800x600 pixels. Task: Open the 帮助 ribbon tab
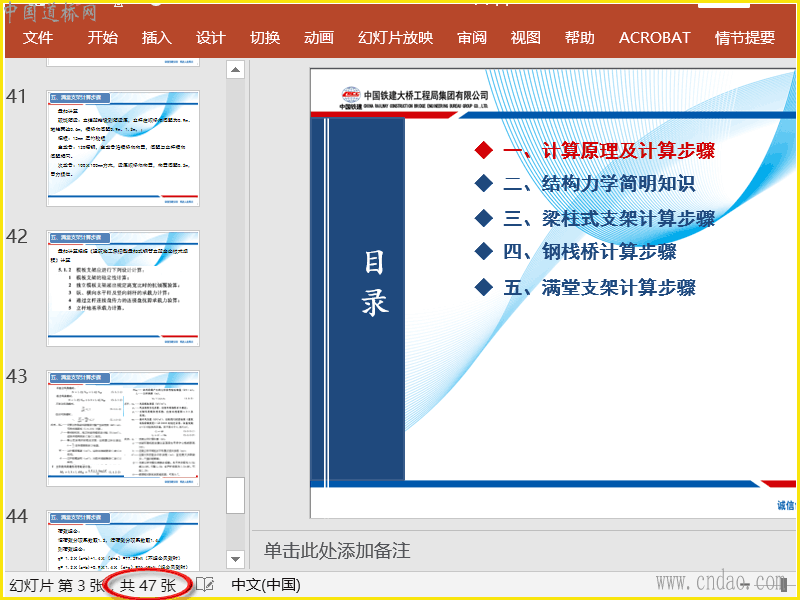pos(580,38)
